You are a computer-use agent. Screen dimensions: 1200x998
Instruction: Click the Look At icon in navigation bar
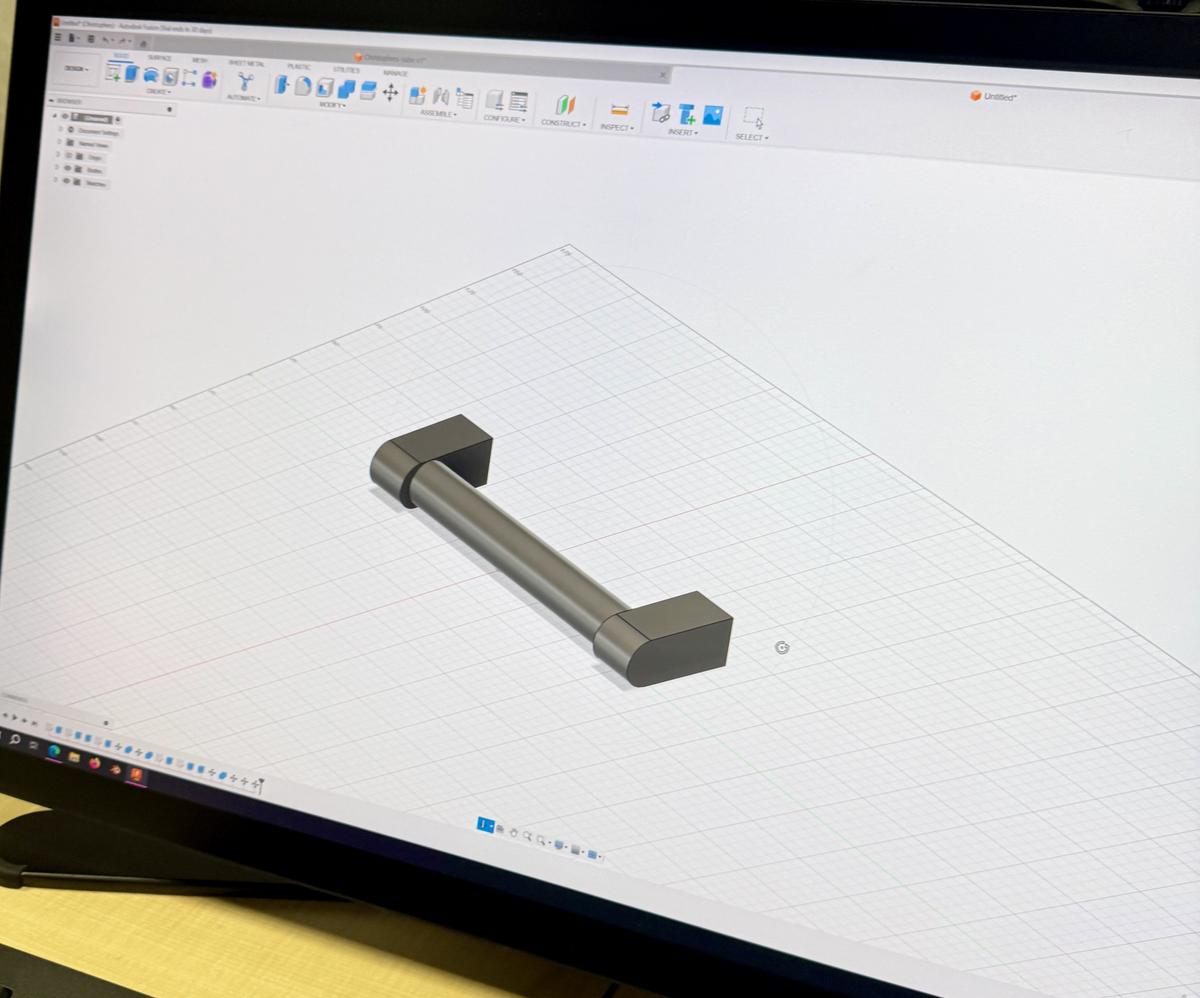500,829
